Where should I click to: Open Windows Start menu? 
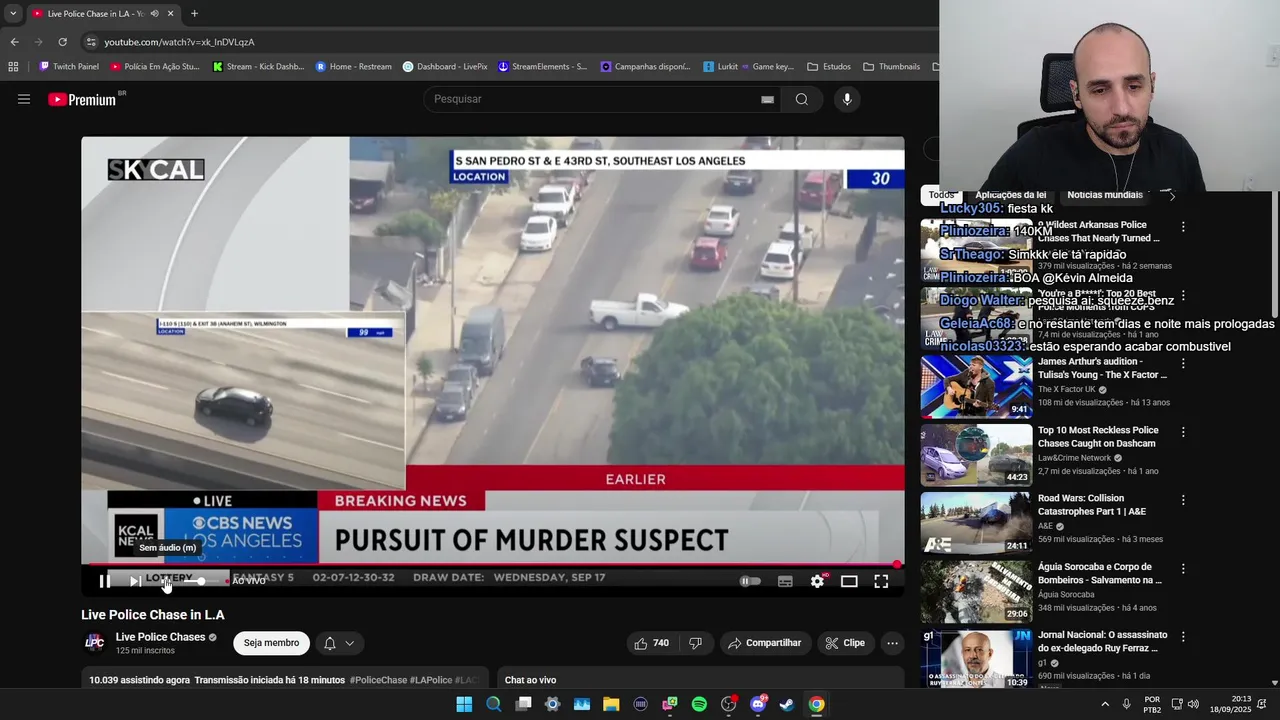(x=464, y=704)
